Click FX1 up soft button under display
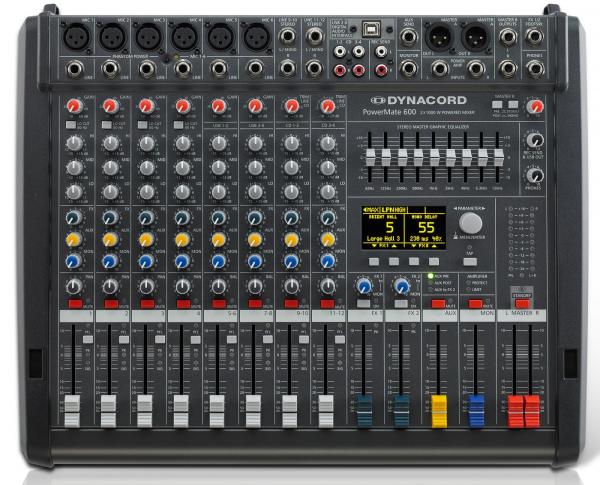The width and height of the screenshot is (600, 485). click(394, 261)
